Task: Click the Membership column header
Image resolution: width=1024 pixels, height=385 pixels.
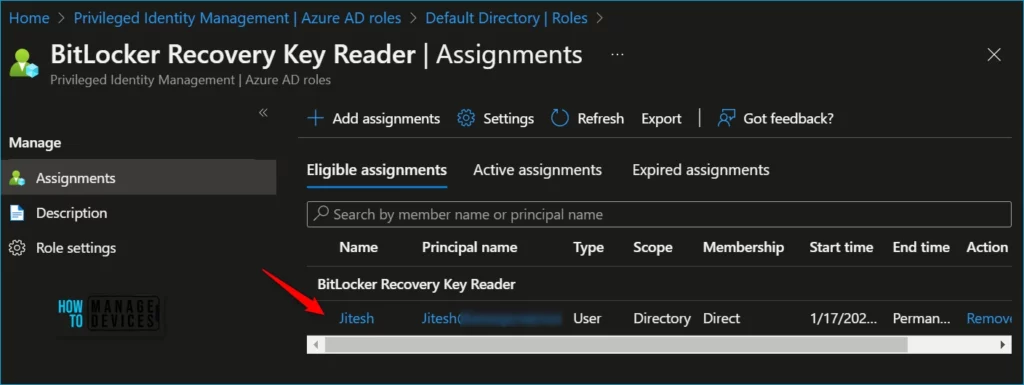Action: (743, 247)
